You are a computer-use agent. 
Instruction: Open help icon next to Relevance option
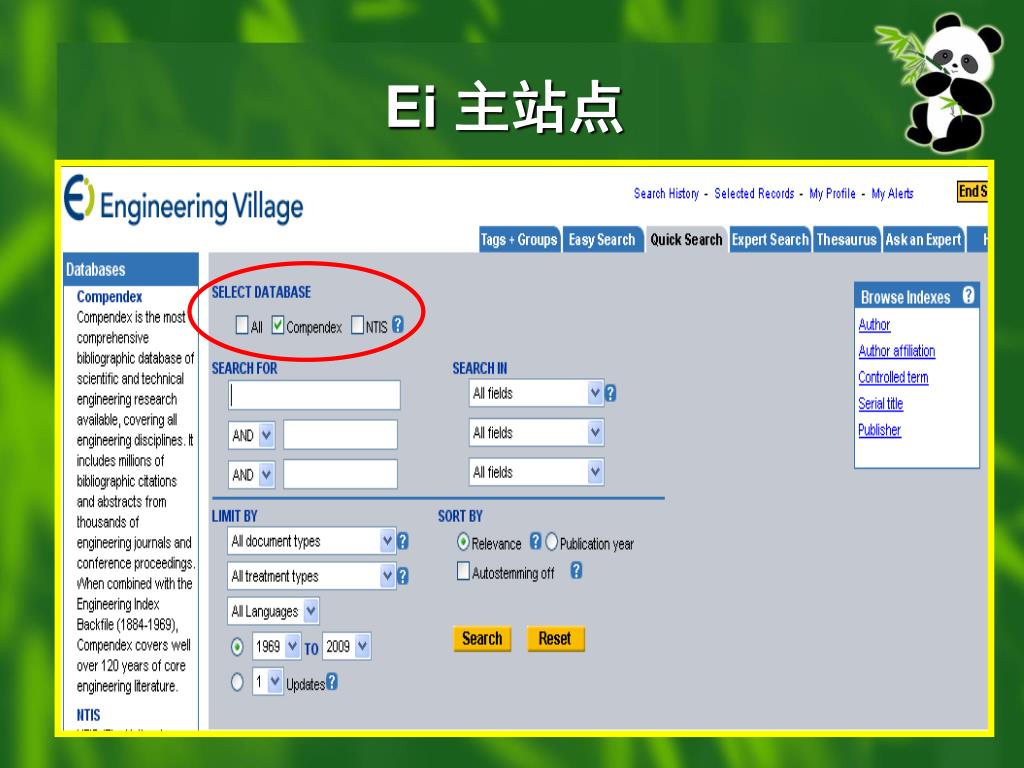536,541
